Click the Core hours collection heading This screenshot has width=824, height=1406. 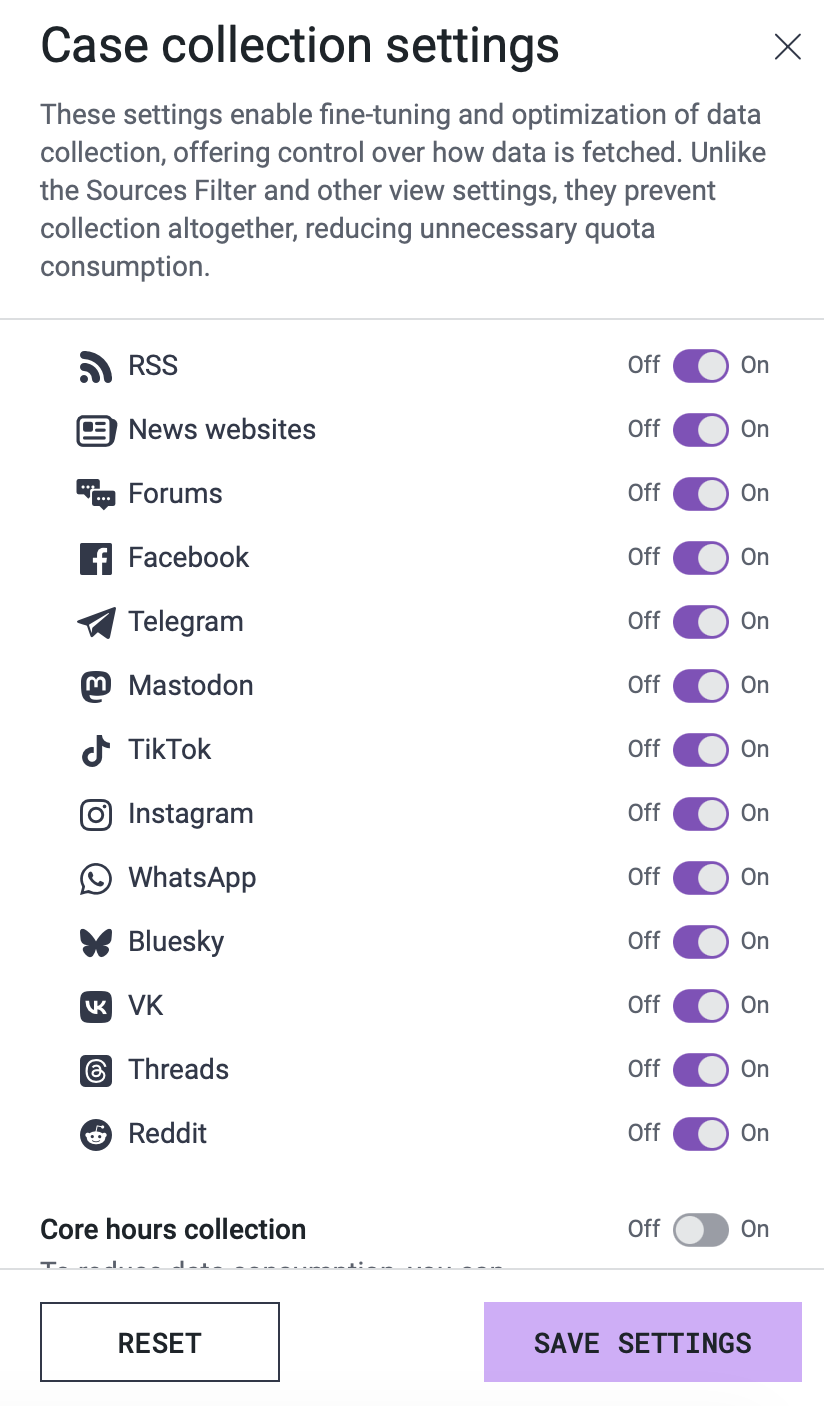tap(173, 1229)
